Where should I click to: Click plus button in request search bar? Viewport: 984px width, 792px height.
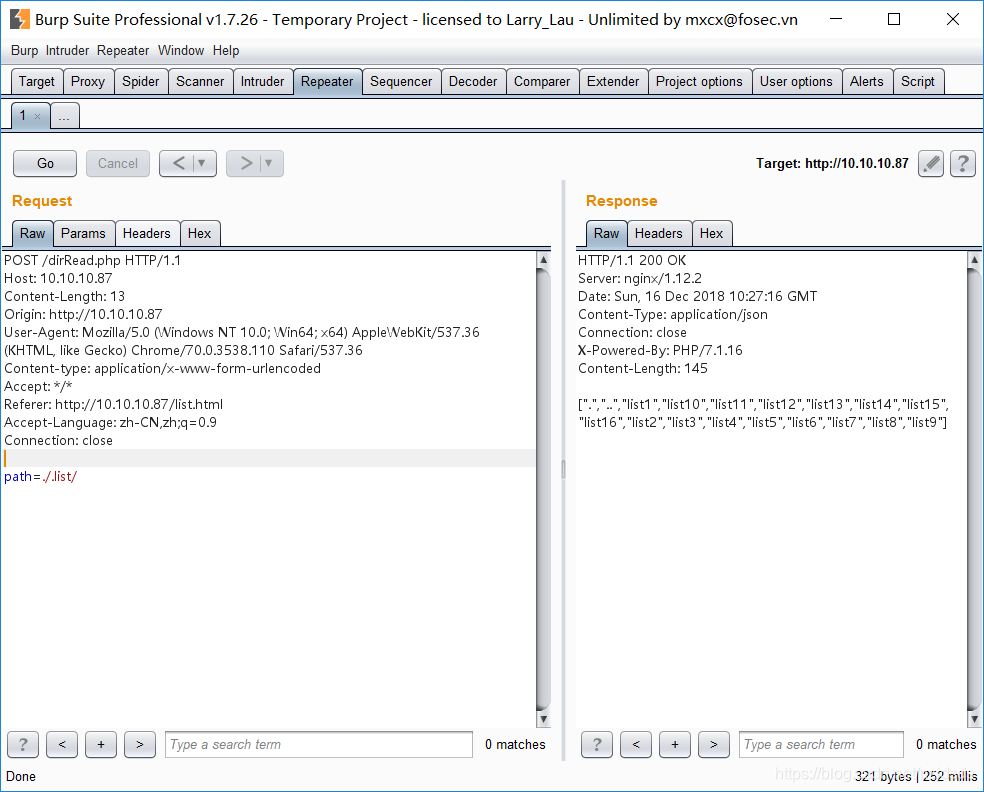pyautogui.click(x=101, y=744)
